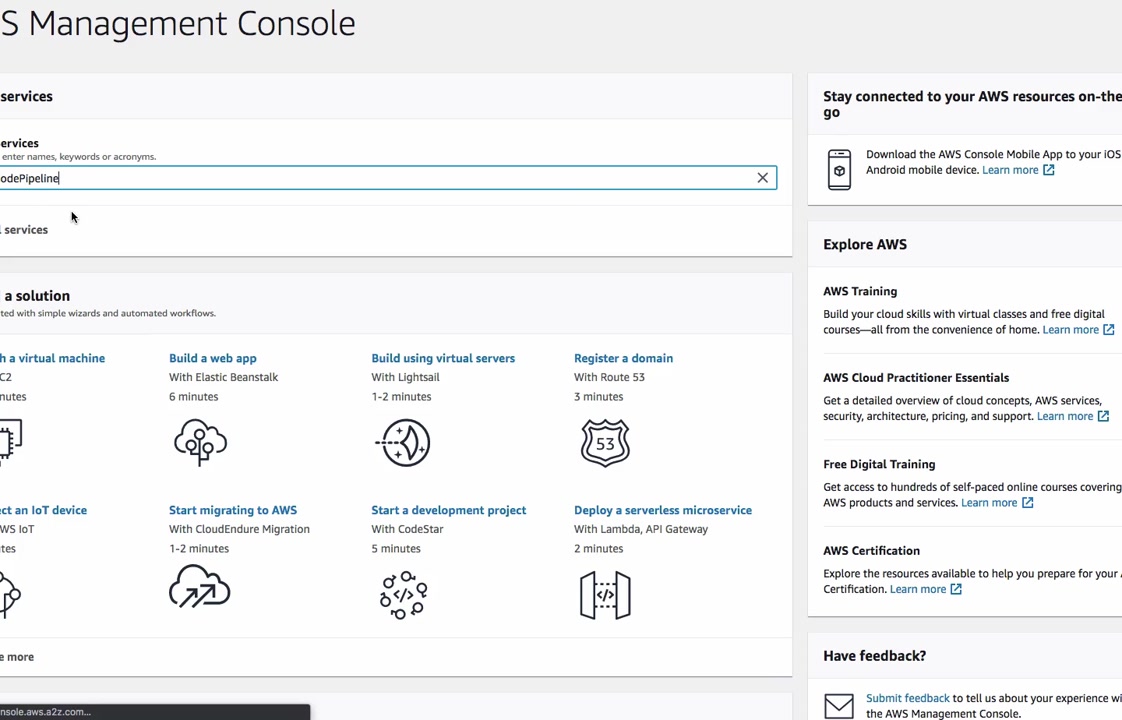The width and height of the screenshot is (1122, 720).
Task: Click the CodeStar development project icon
Action: (x=403, y=595)
